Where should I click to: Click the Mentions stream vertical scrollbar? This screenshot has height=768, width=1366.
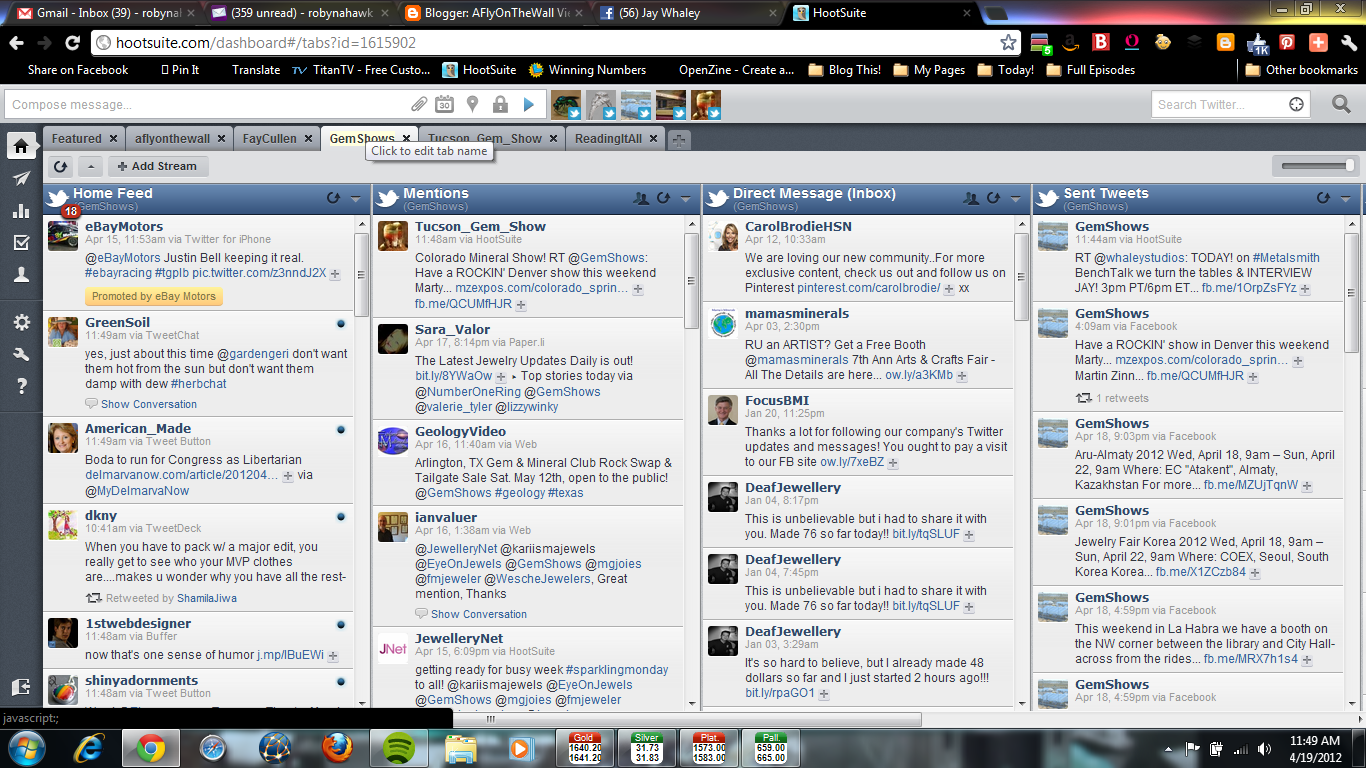click(x=691, y=280)
